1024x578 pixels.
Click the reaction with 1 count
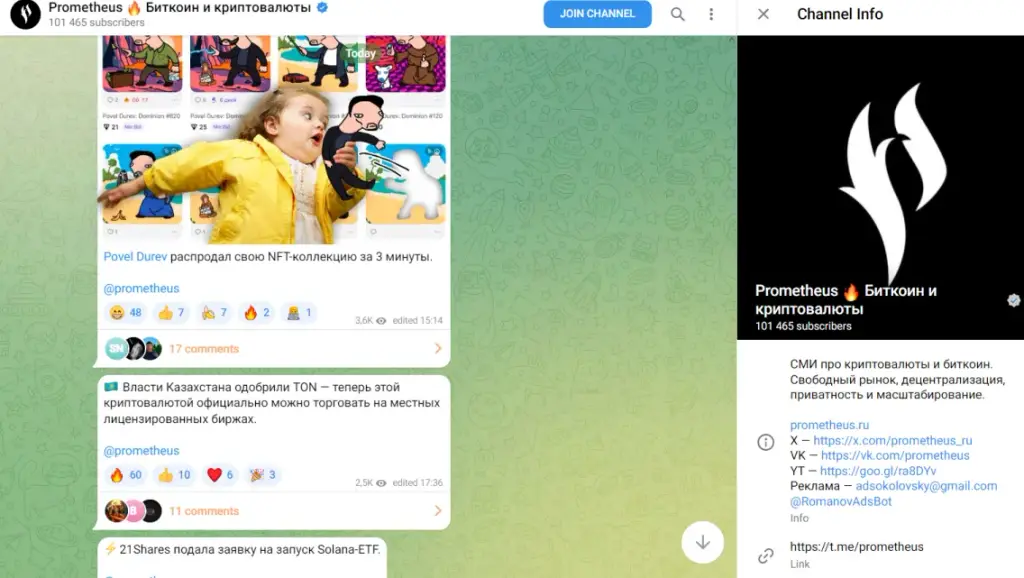tap(299, 313)
